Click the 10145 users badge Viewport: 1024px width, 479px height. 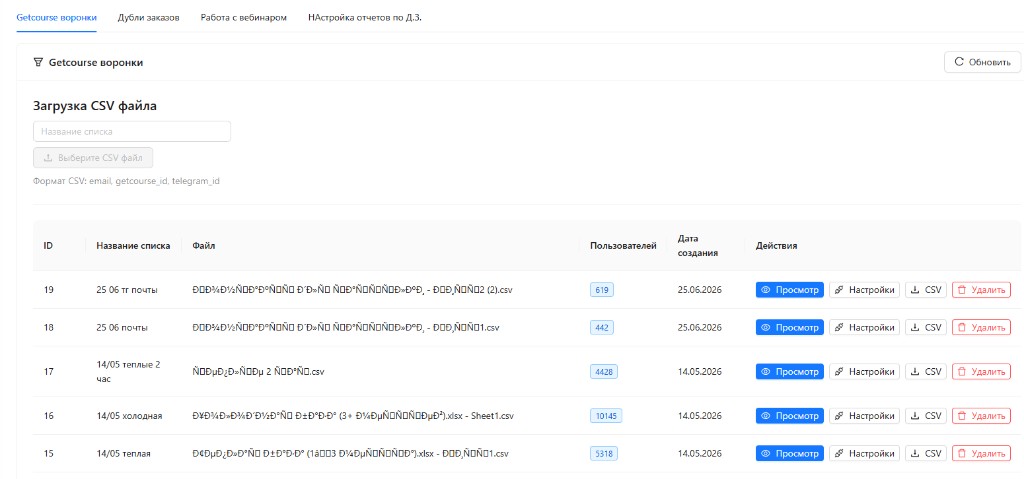pos(606,416)
